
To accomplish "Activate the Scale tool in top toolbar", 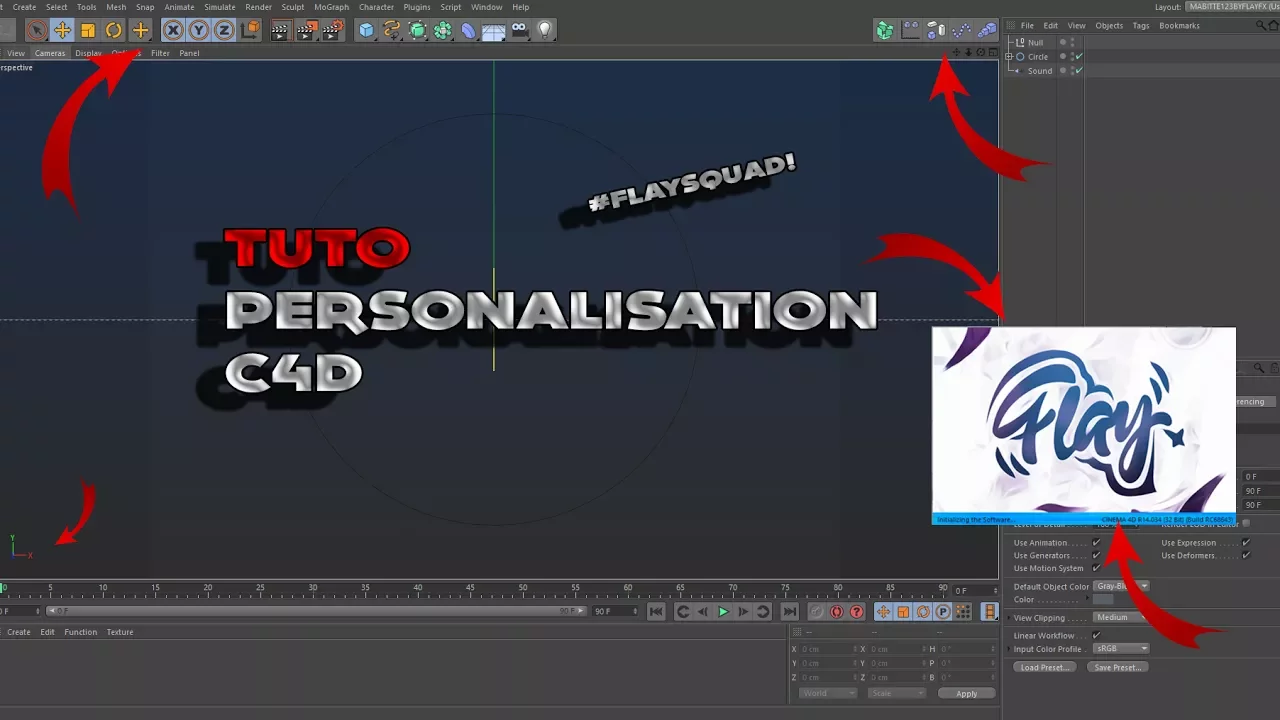I will 88,30.
